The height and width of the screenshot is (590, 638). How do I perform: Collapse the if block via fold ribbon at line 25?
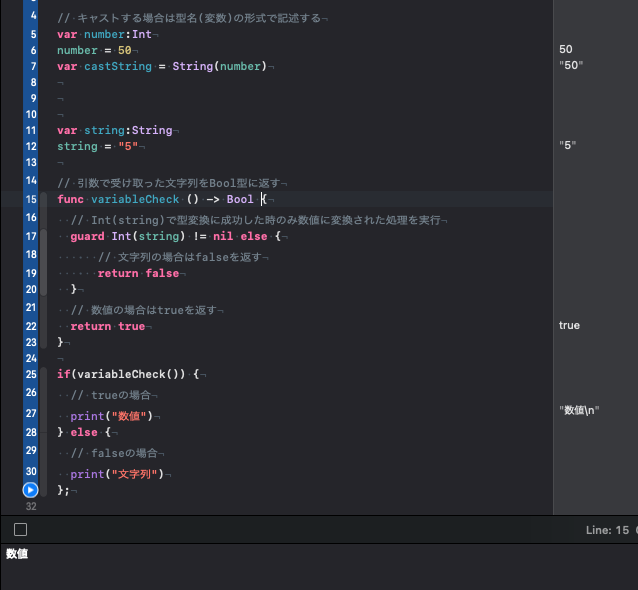(43, 432)
